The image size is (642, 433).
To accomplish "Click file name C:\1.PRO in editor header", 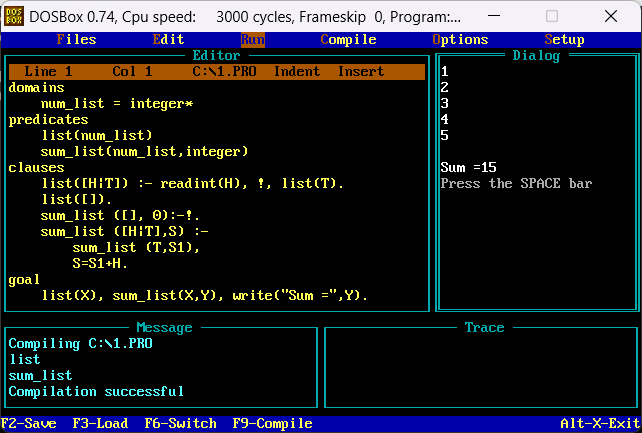I will tap(224, 72).
